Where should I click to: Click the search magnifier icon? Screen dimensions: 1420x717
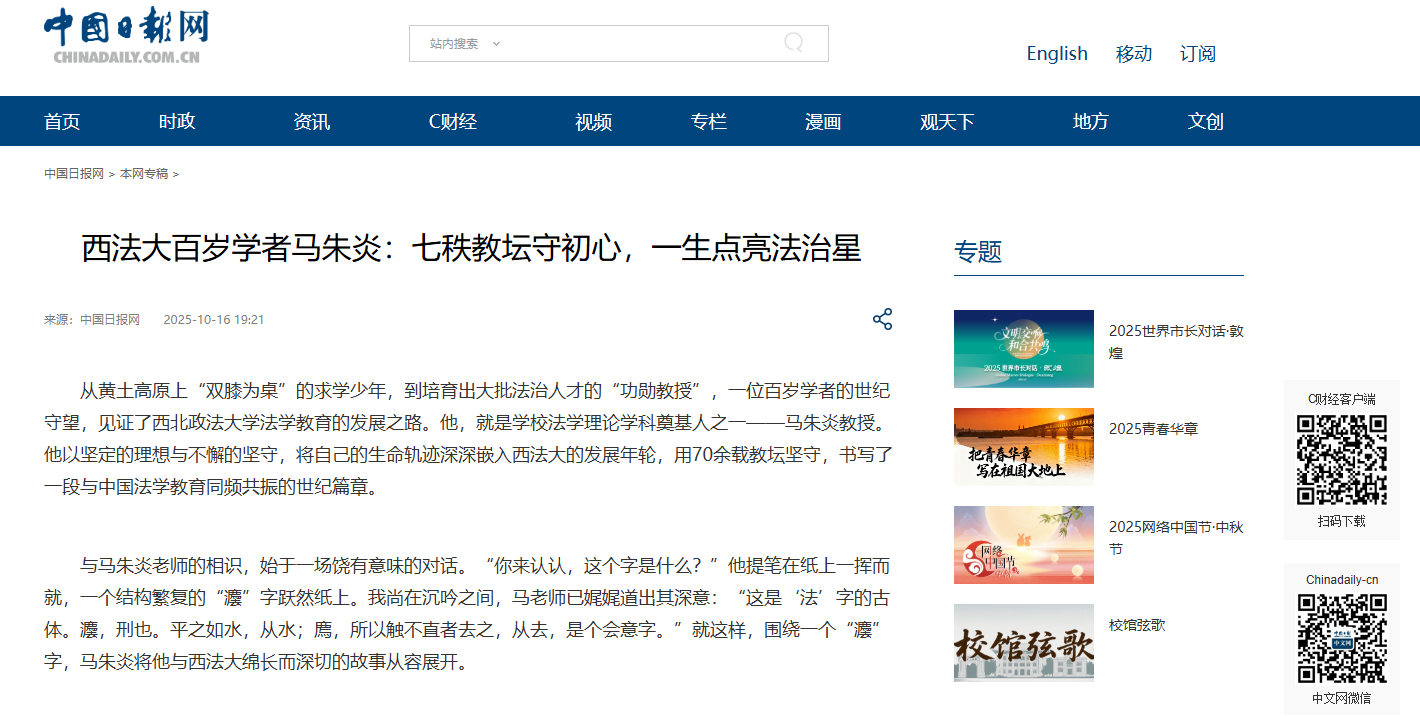pyautogui.click(x=793, y=43)
